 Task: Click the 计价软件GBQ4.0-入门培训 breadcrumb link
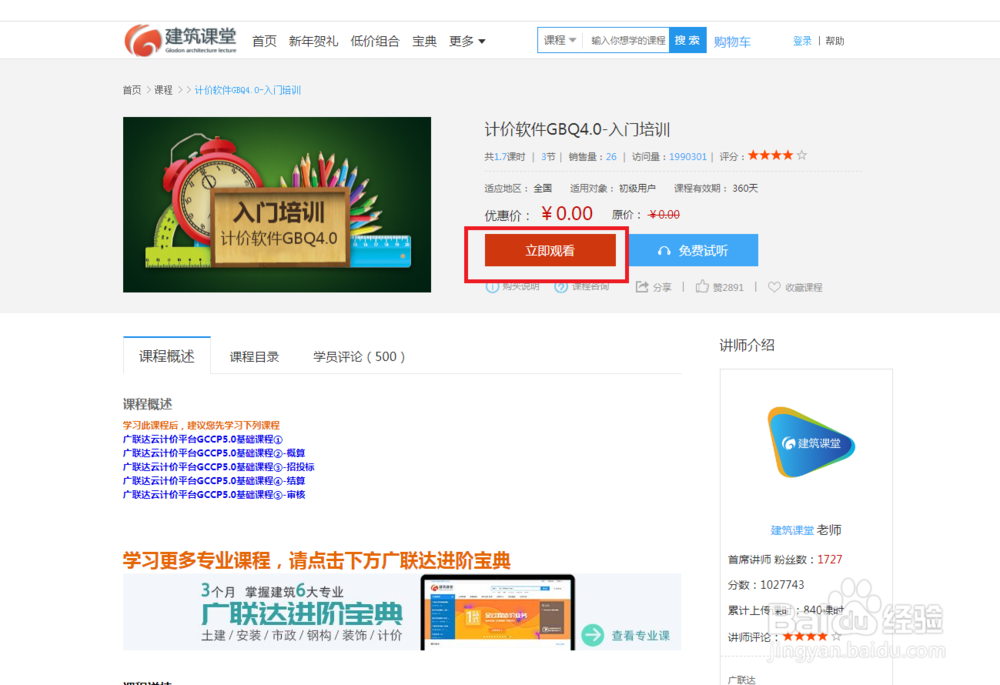coord(247,90)
